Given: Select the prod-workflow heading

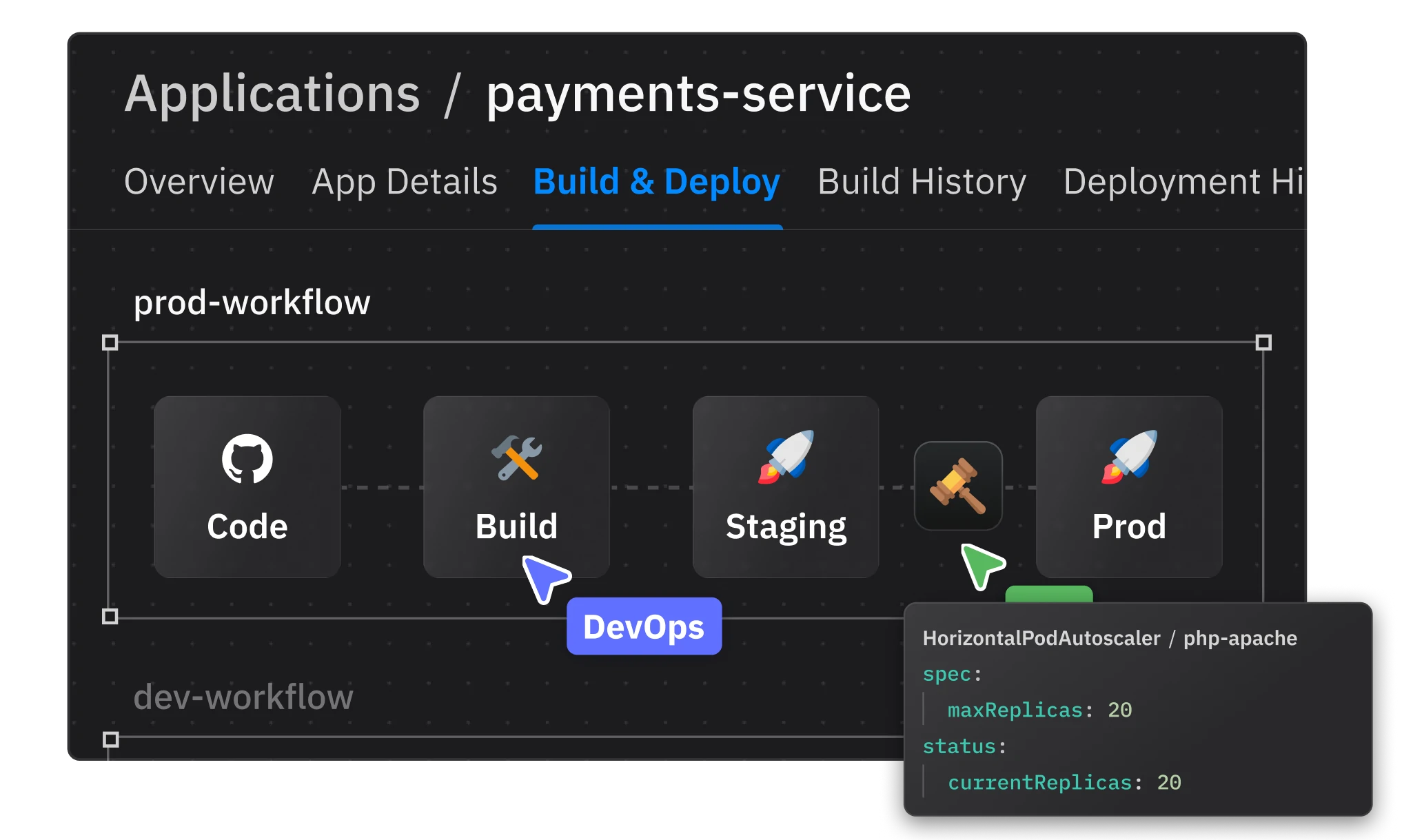Looking at the screenshot, I should coord(252,303).
